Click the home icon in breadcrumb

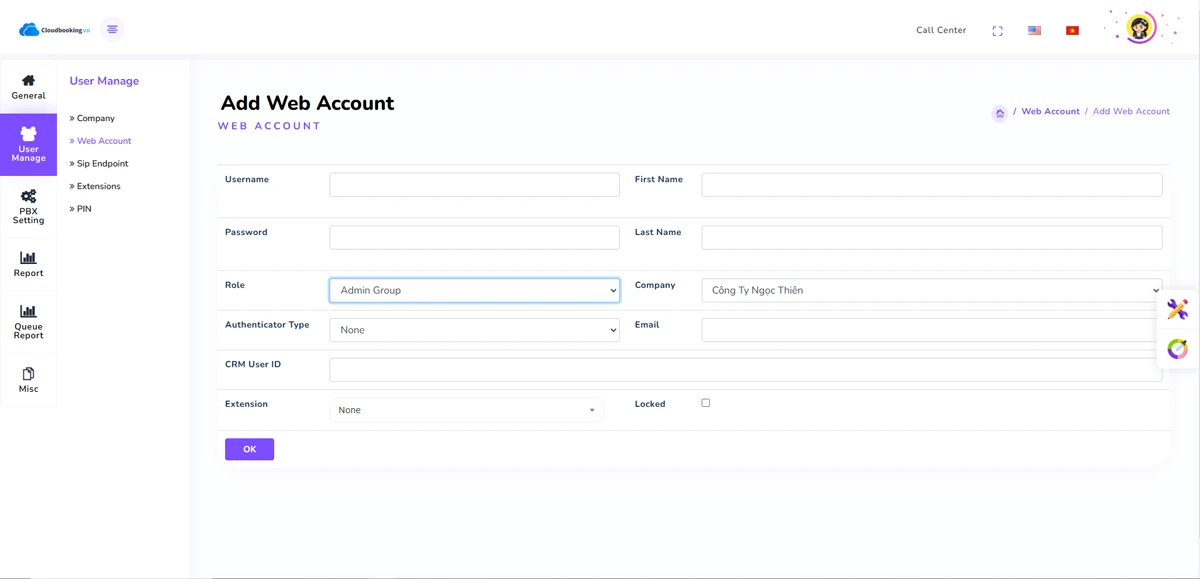999,113
